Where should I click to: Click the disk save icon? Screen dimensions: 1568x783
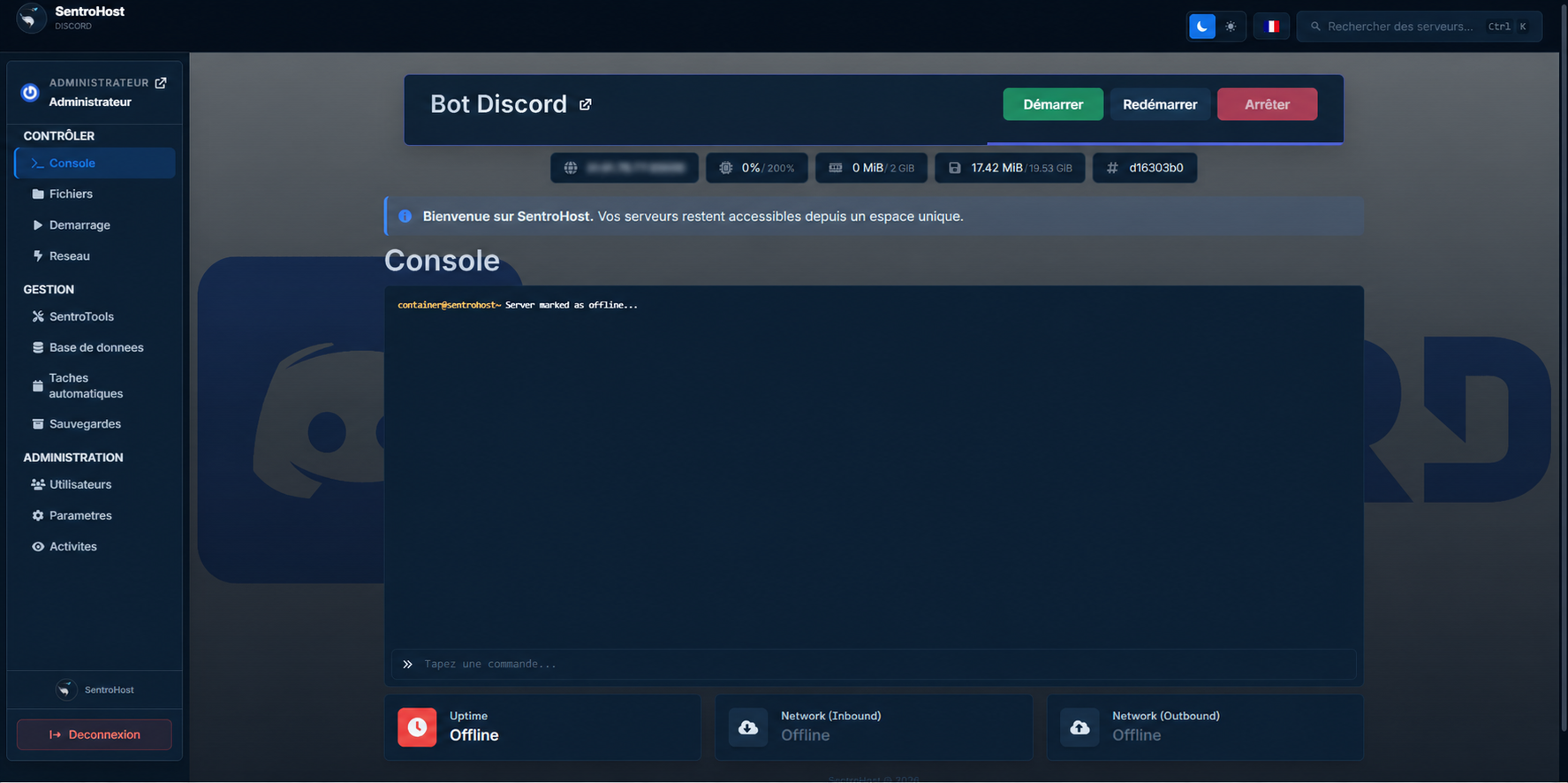(955, 168)
